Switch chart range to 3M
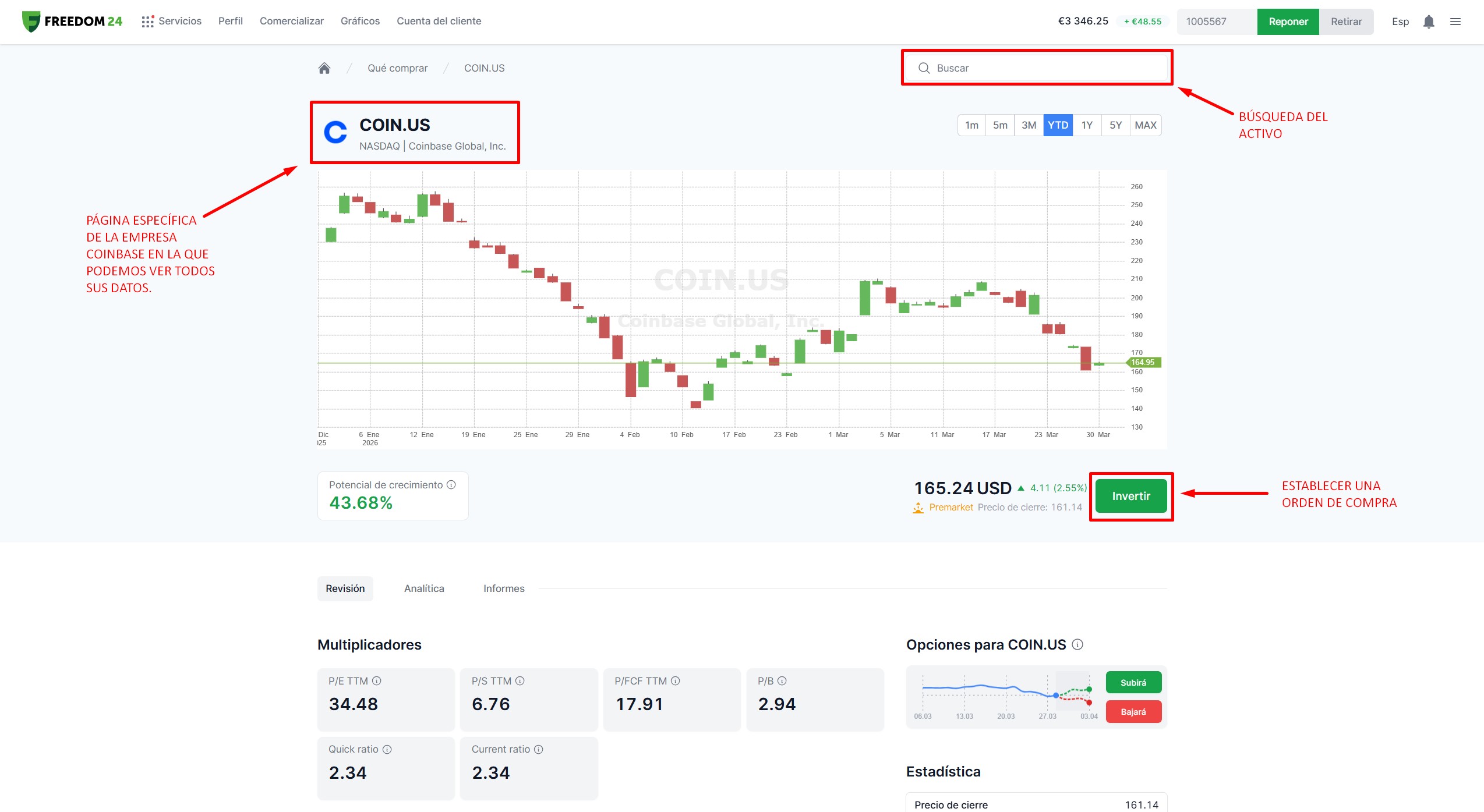The width and height of the screenshot is (1484, 812). [x=1029, y=125]
